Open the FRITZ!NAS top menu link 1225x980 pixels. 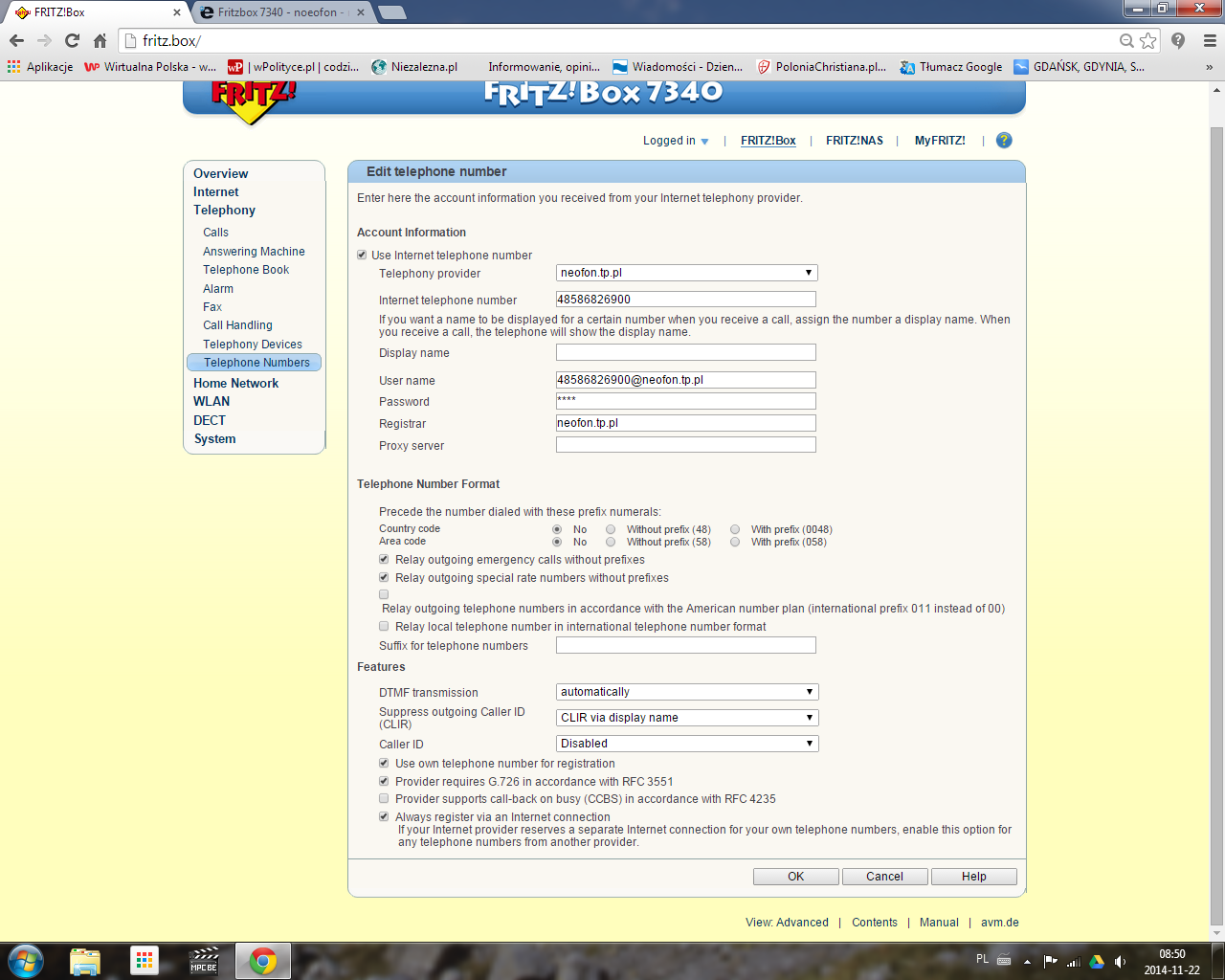855,141
